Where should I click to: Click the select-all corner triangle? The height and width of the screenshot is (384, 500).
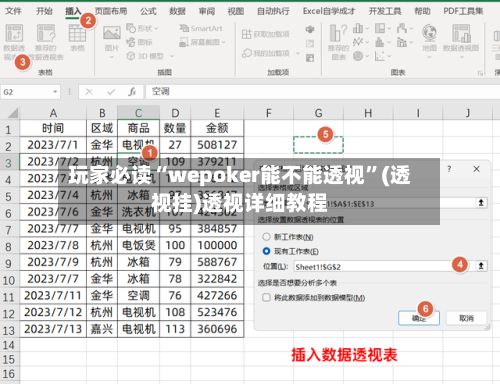click(x=13, y=113)
